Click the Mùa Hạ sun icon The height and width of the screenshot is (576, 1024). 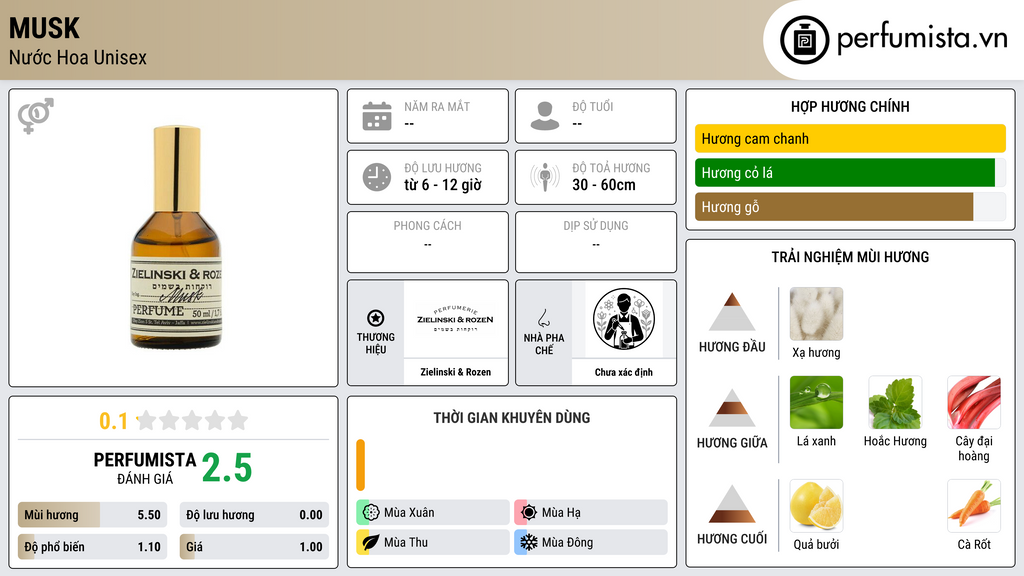click(529, 513)
